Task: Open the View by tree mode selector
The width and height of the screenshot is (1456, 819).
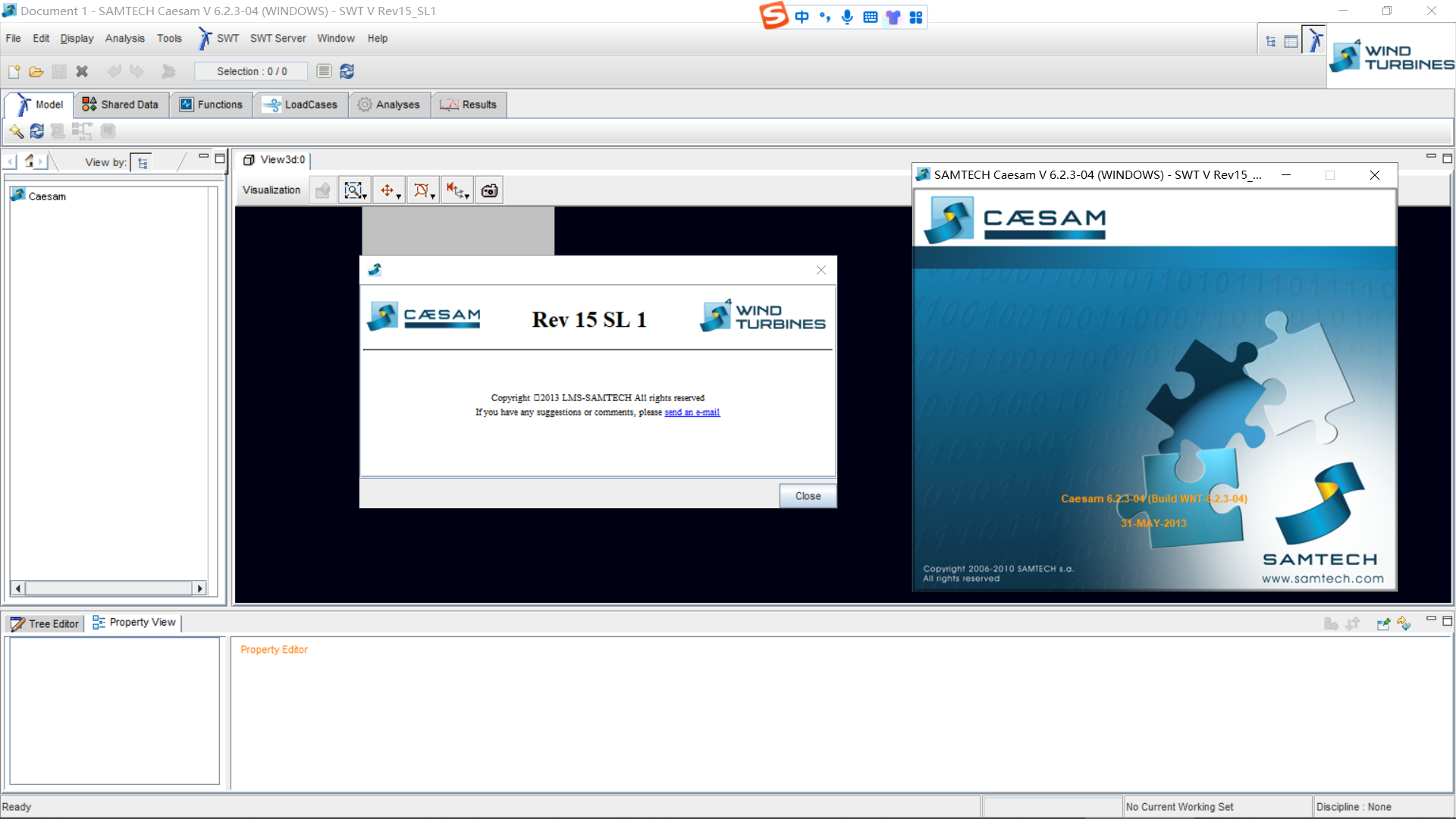Action: (x=142, y=162)
